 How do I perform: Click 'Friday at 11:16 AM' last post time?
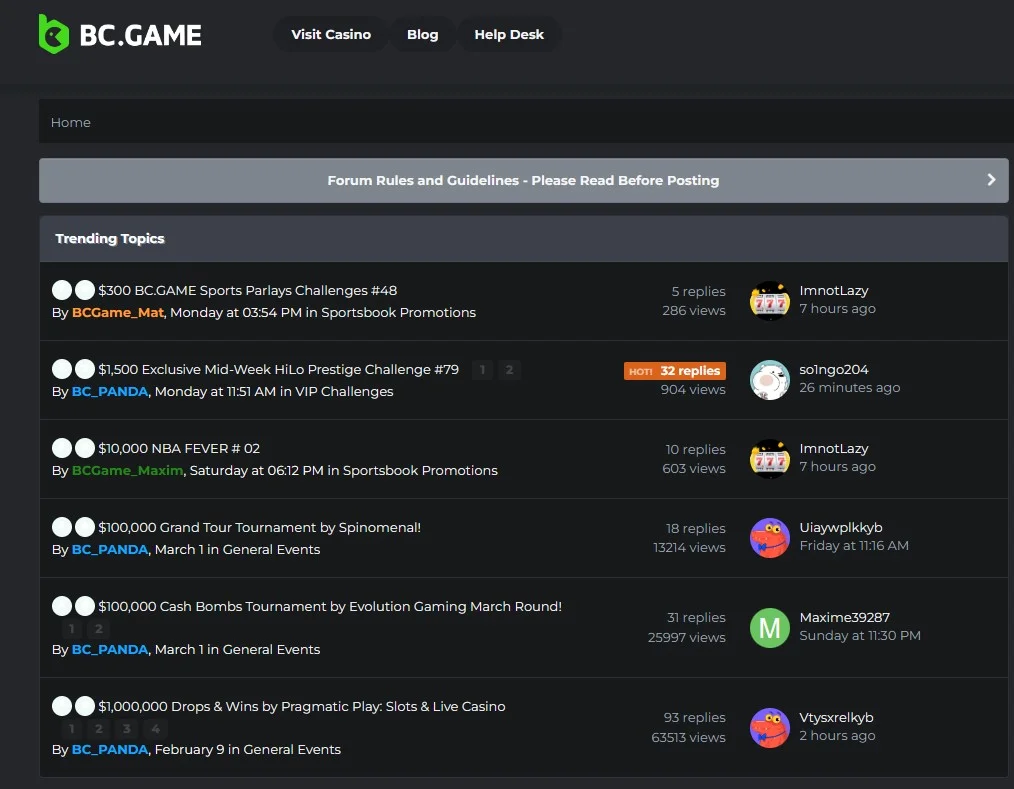coord(854,545)
